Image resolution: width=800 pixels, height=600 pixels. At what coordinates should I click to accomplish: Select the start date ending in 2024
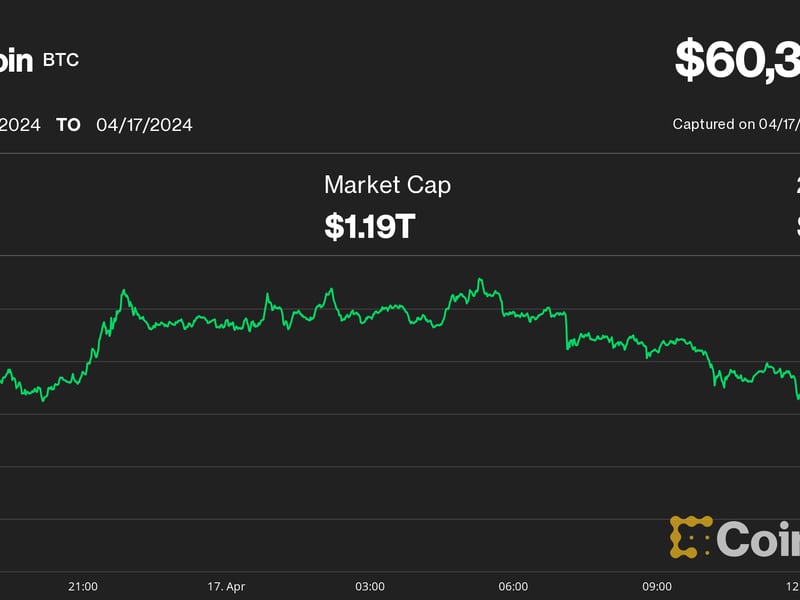tap(20, 125)
